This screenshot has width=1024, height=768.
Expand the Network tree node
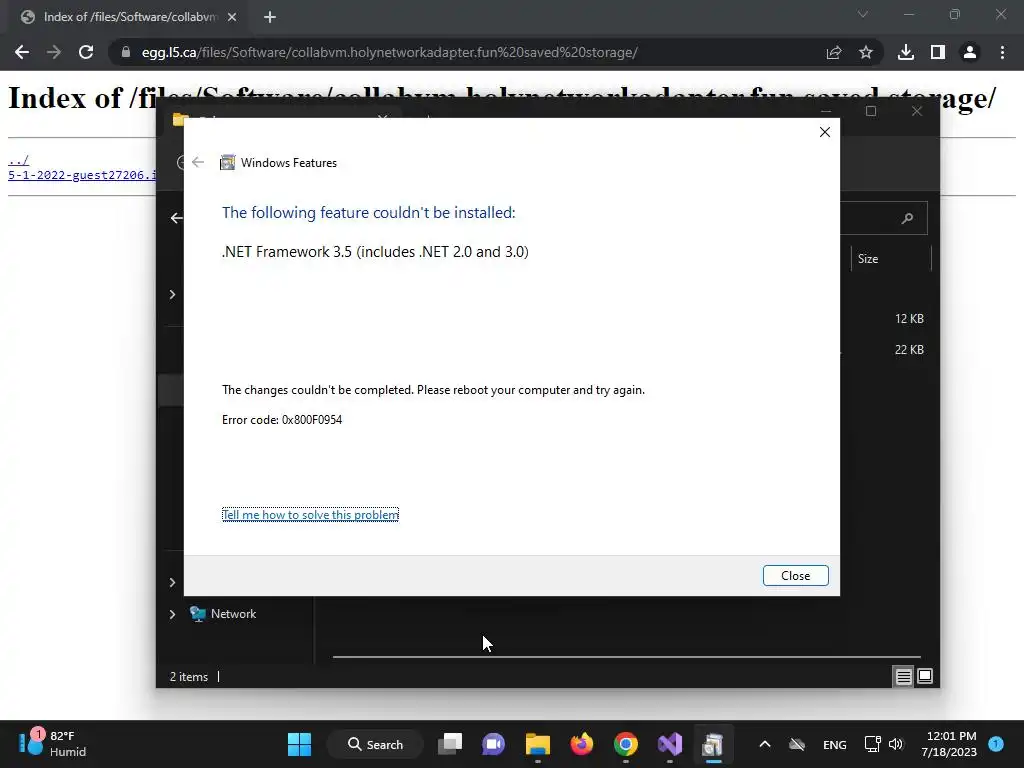pos(172,615)
